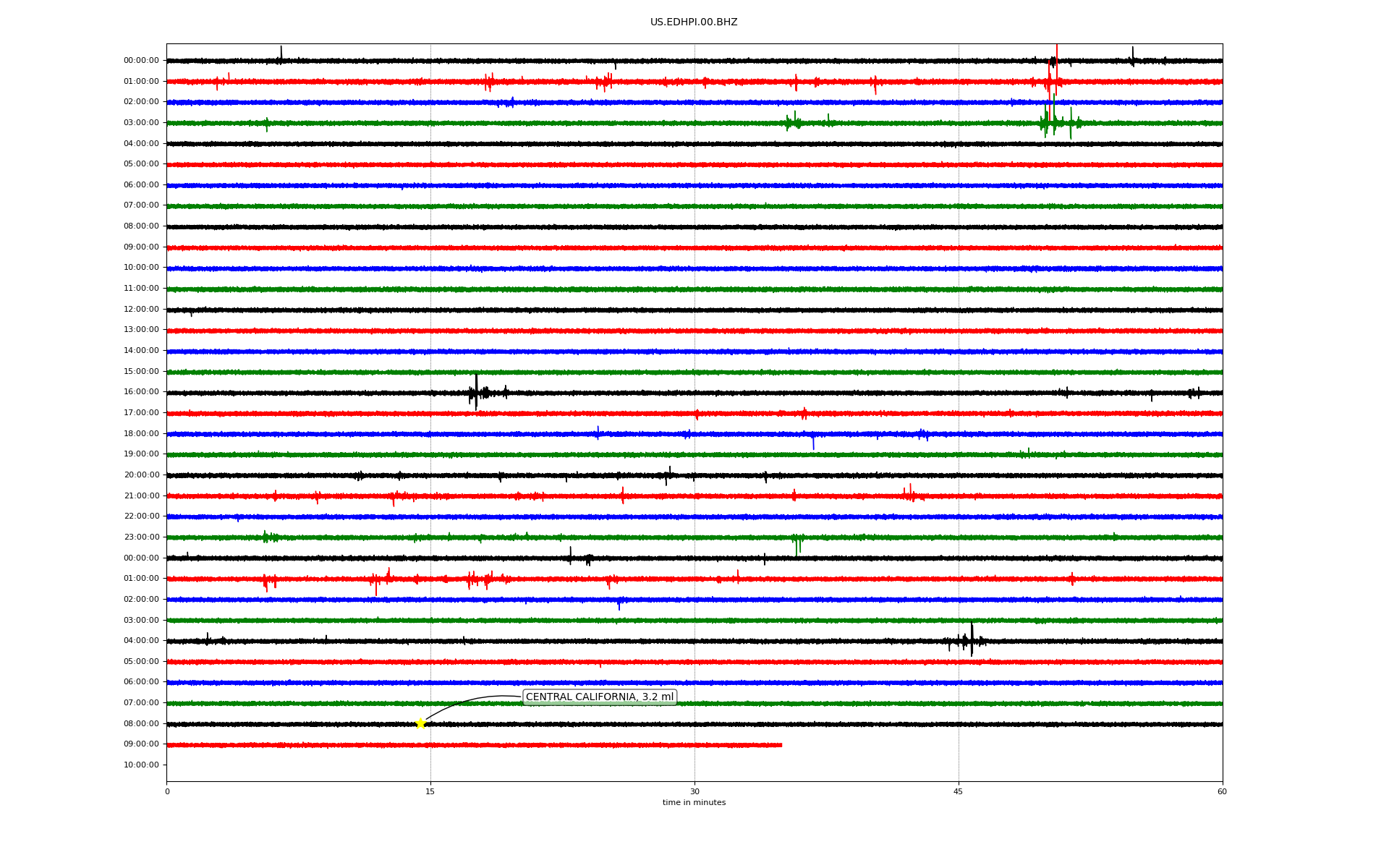Click the 16:00:00 black trace spike event
This screenshot has height=868, width=1389.
476,391
